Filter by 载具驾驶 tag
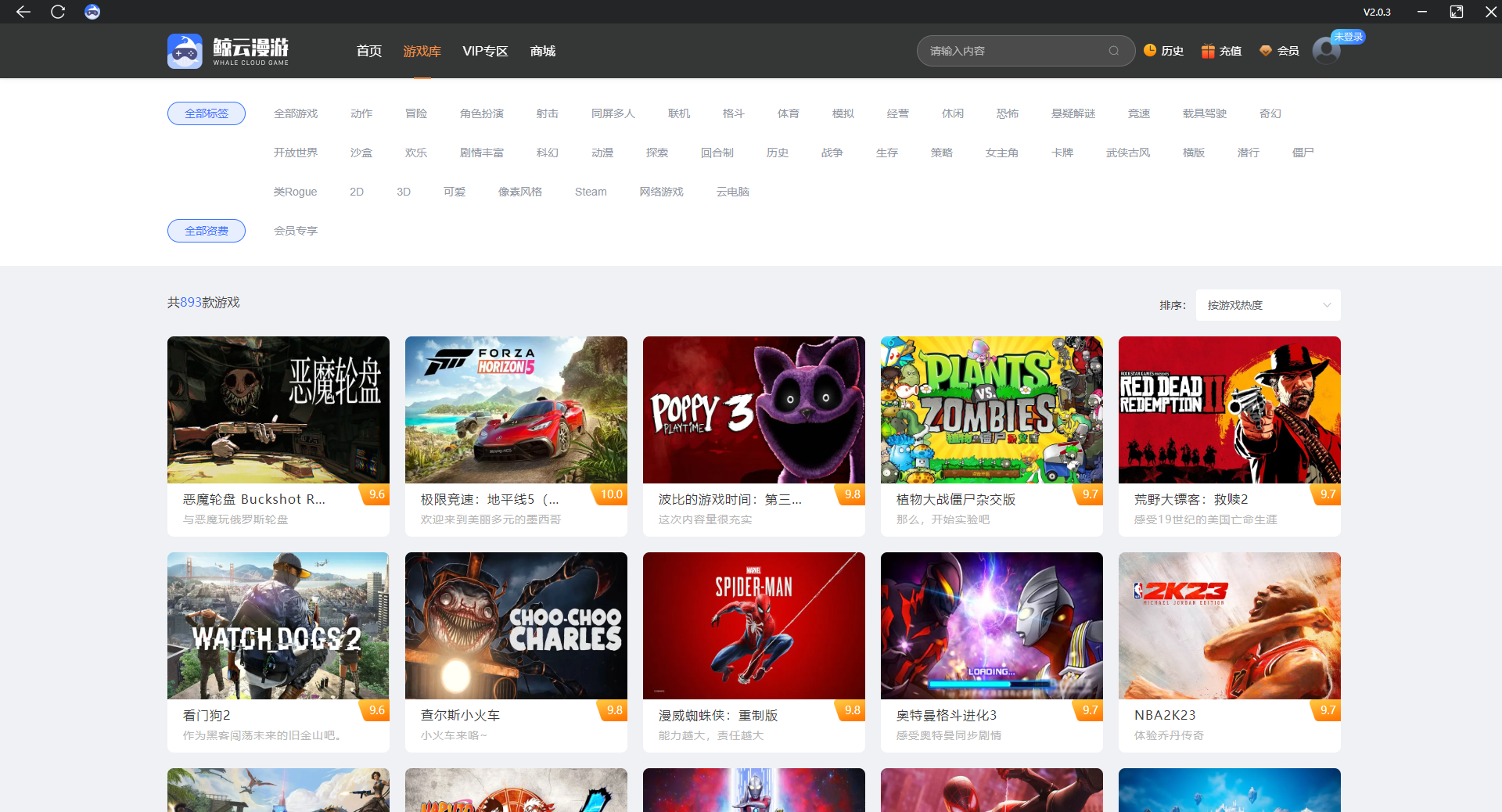 coord(1205,113)
